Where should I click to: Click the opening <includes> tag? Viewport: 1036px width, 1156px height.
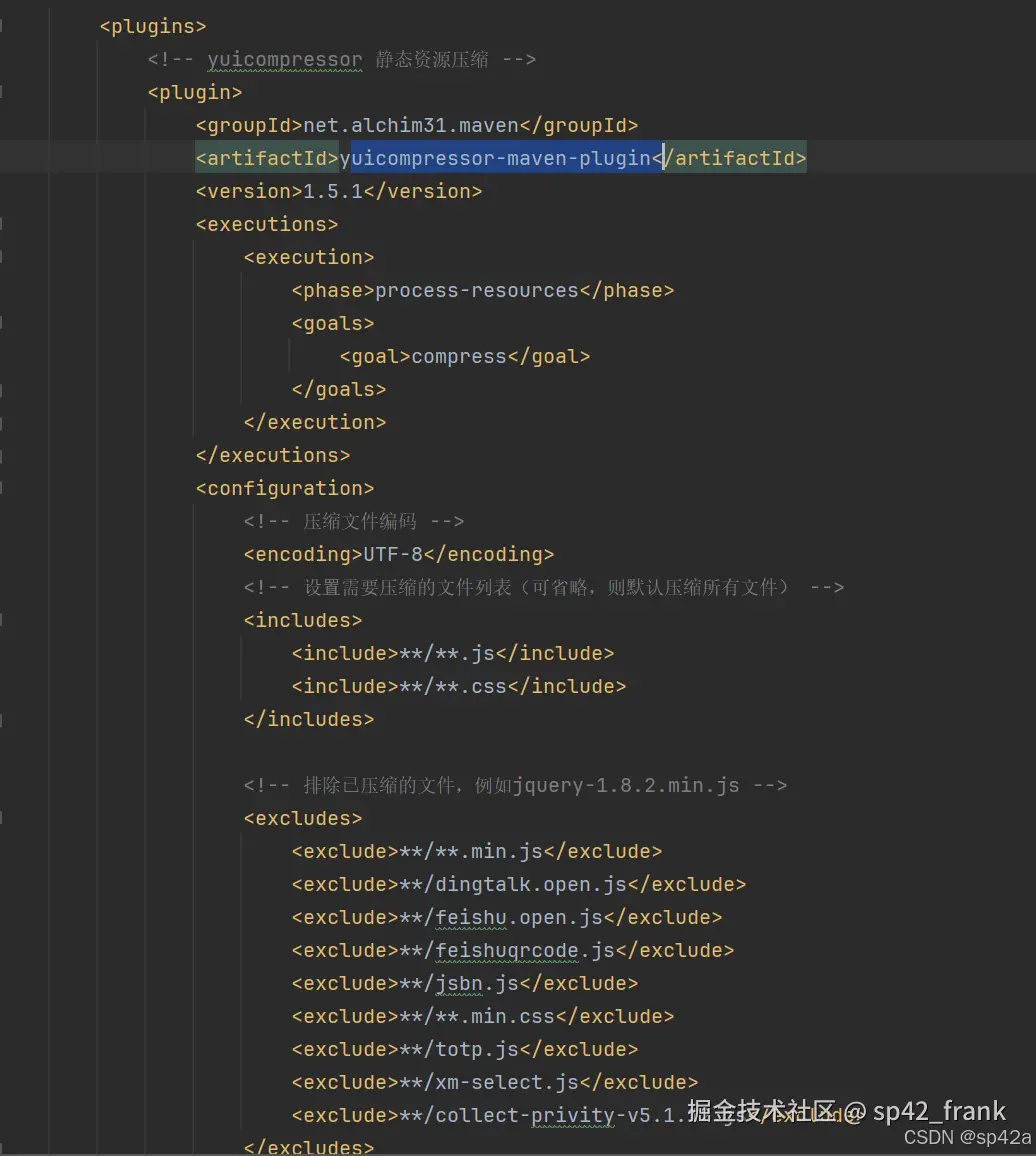[x=303, y=621]
